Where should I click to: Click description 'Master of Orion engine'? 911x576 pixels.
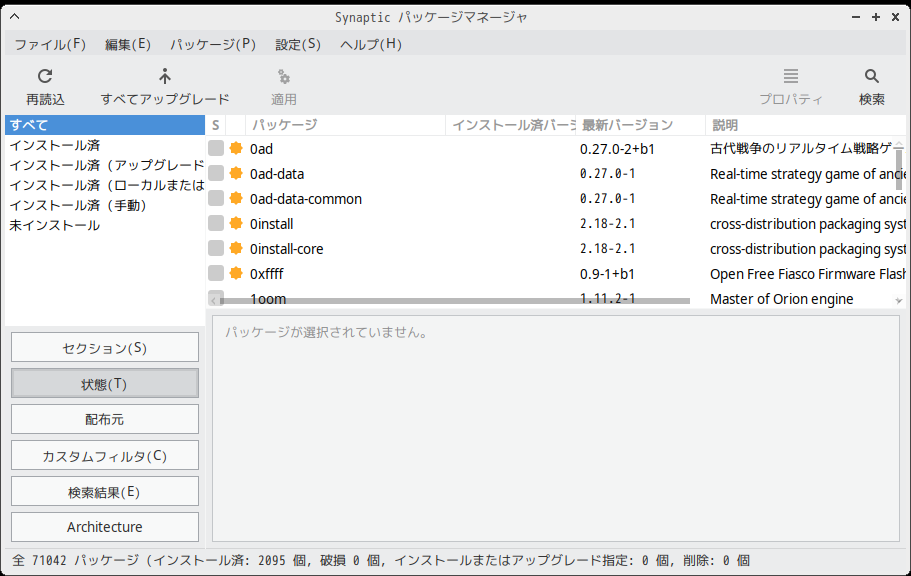pos(781,299)
